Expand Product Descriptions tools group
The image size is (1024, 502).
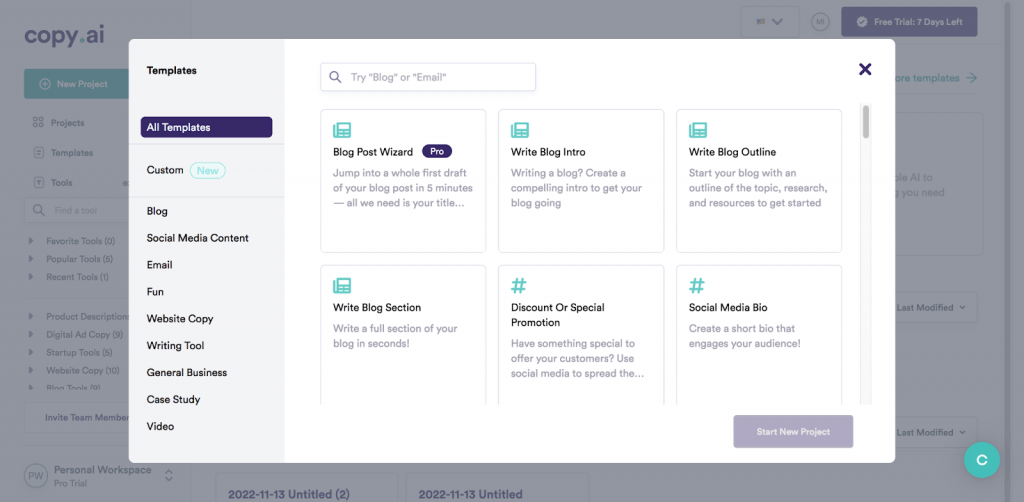click(31, 317)
